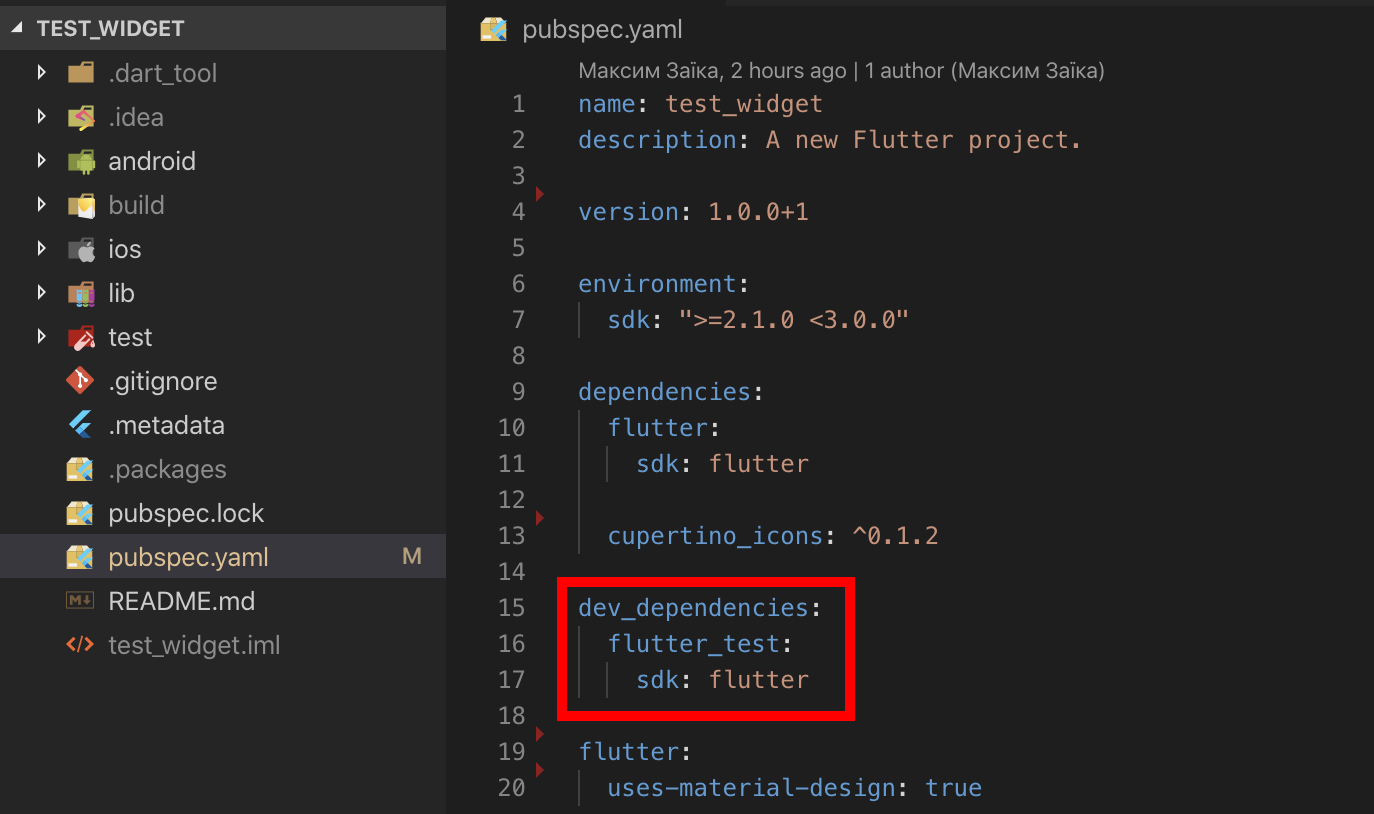Click the modified M badge on pubspec.yaml
Viewport: 1374px width, 814px height.
411,557
